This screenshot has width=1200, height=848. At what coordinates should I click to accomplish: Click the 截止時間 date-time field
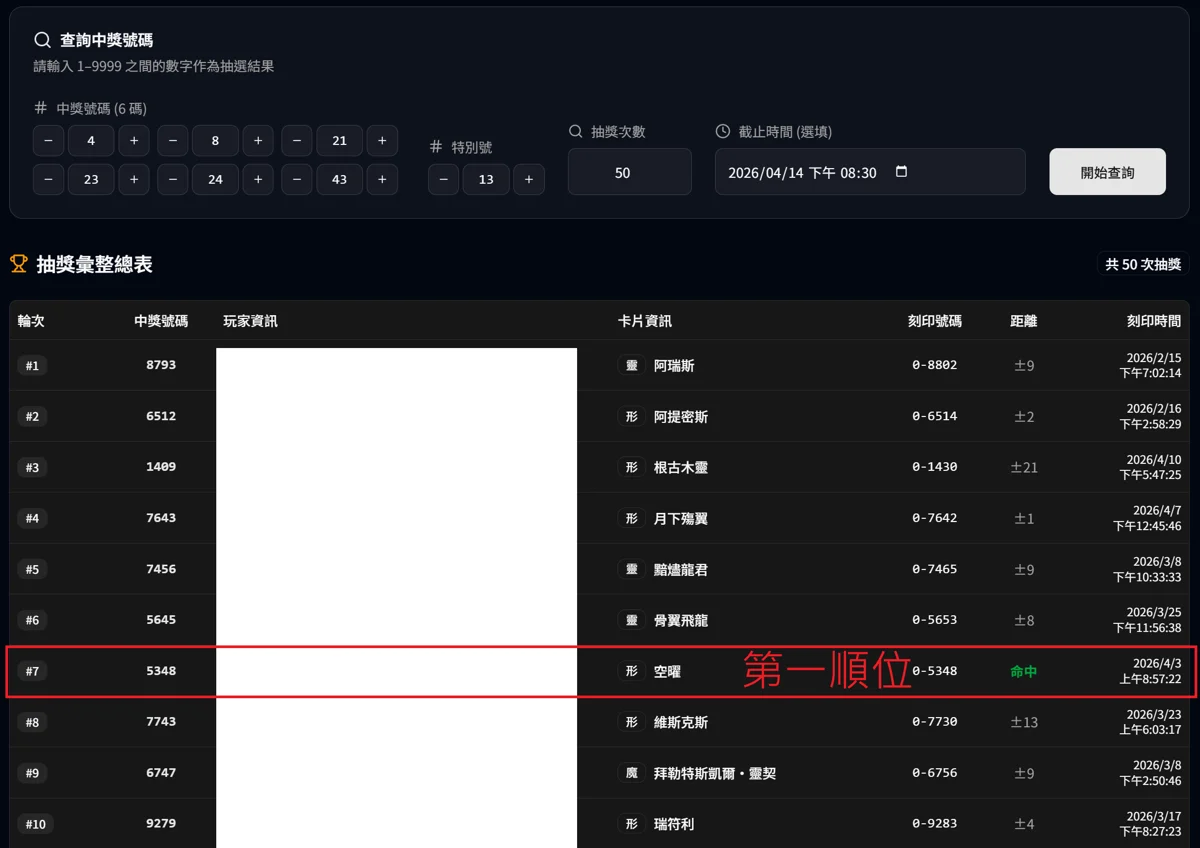tap(870, 172)
